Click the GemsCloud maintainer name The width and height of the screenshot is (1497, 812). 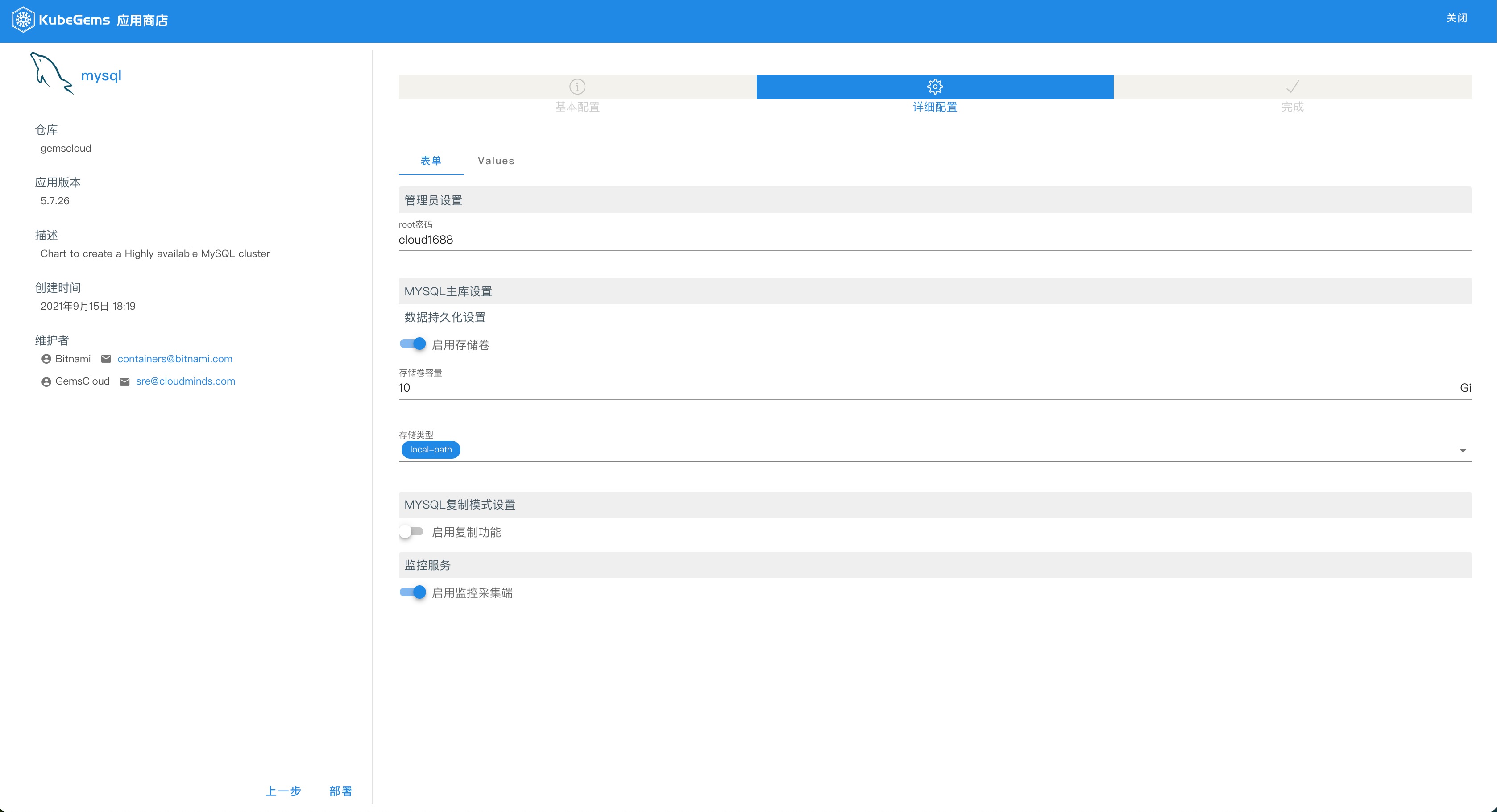pyautogui.click(x=82, y=381)
